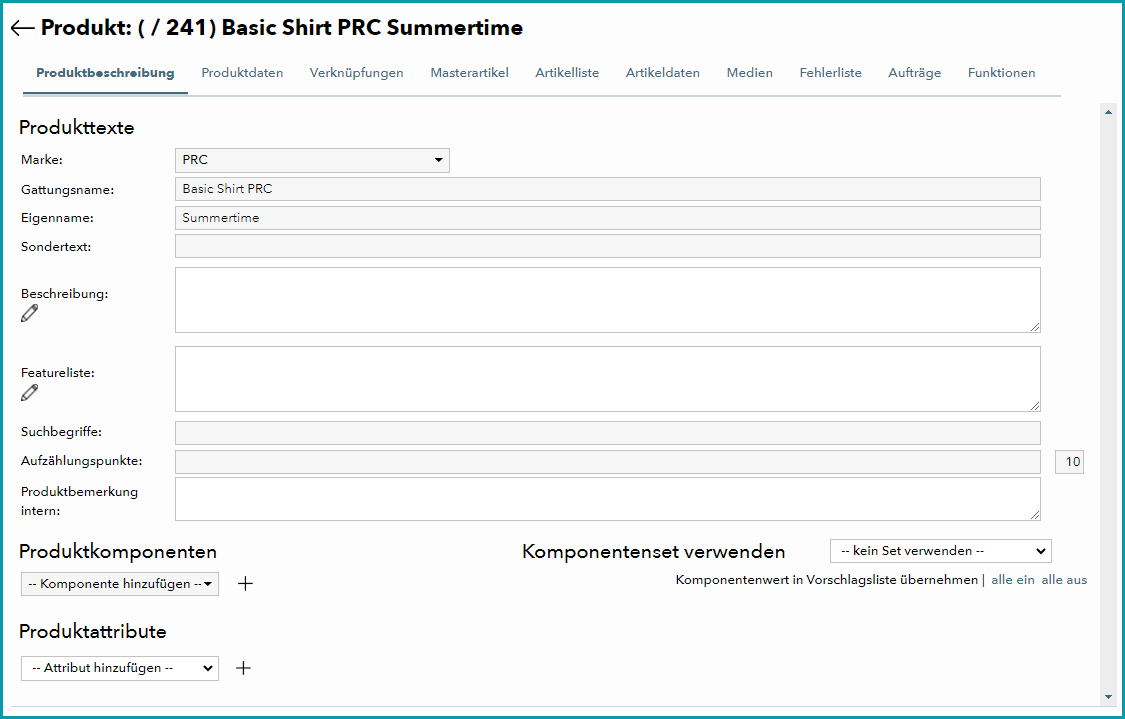Click into the Beschreibung text area
Image resolution: width=1125 pixels, height=719 pixels.
pyautogui.click(x=608, y=300)
